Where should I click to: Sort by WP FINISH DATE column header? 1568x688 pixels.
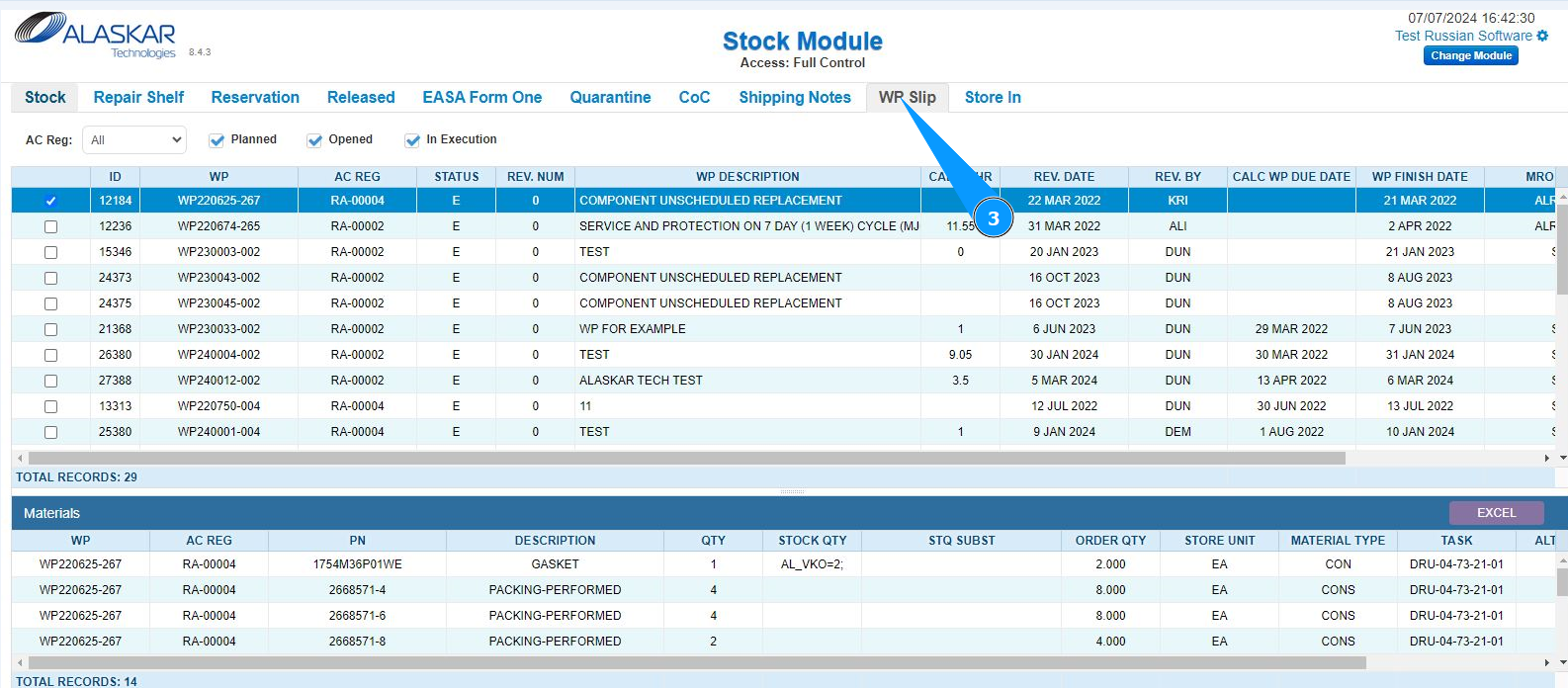coord(1419,177)
